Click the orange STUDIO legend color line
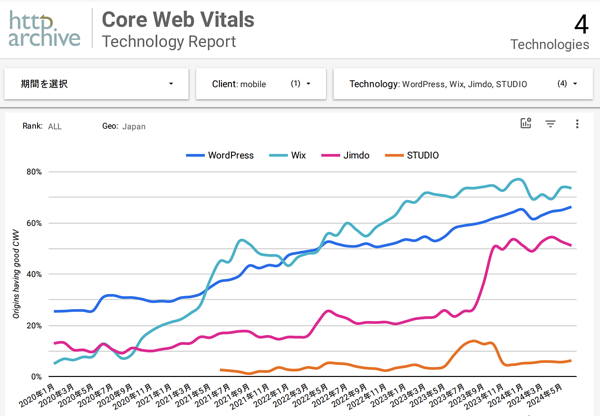The width and height of the screenshot is (600, 416). point(394,155)
